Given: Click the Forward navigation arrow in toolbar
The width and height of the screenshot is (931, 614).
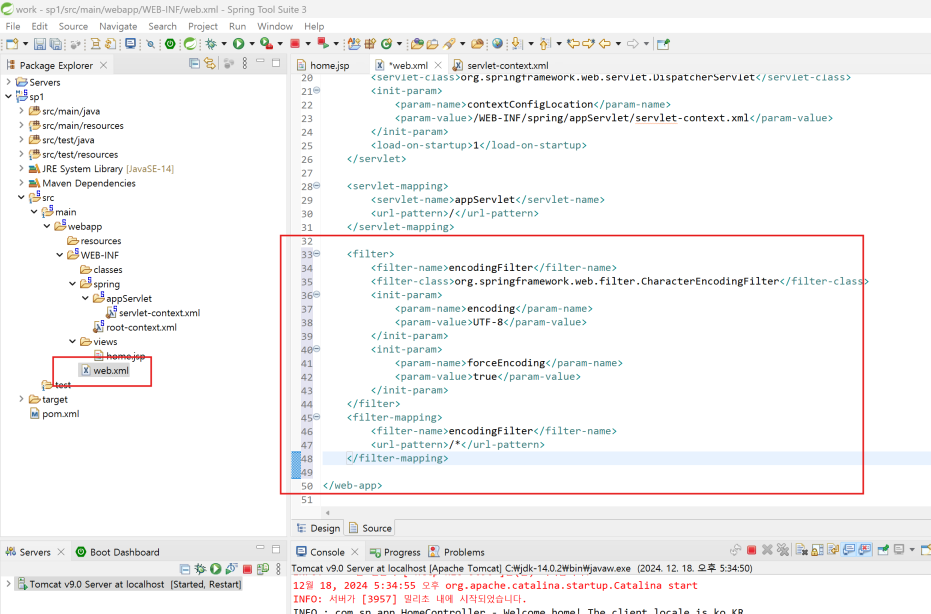Looking at the screenshot, I should (633, 44).
